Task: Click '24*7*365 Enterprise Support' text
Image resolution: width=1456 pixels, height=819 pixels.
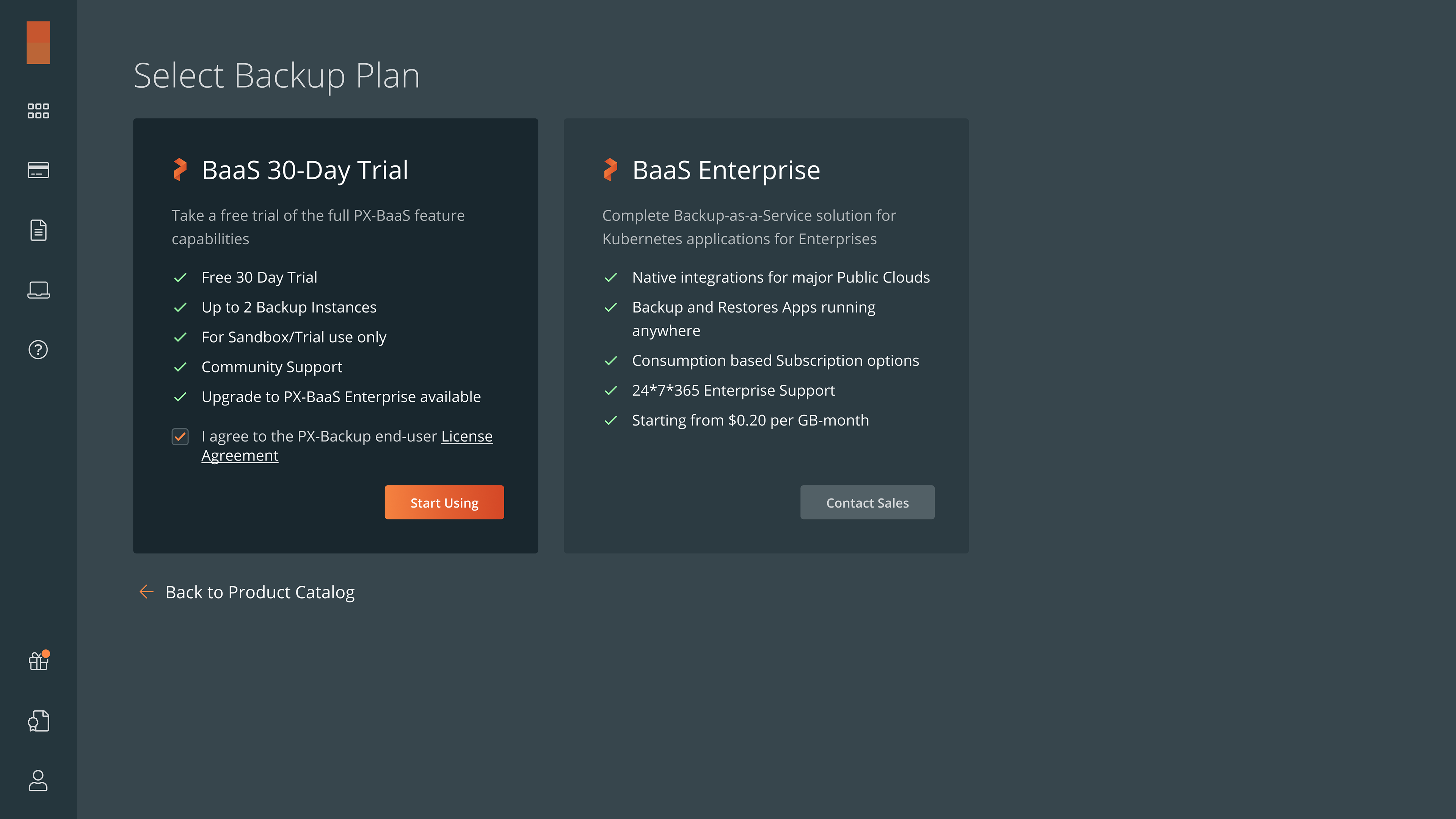Action: pos(733,390)
